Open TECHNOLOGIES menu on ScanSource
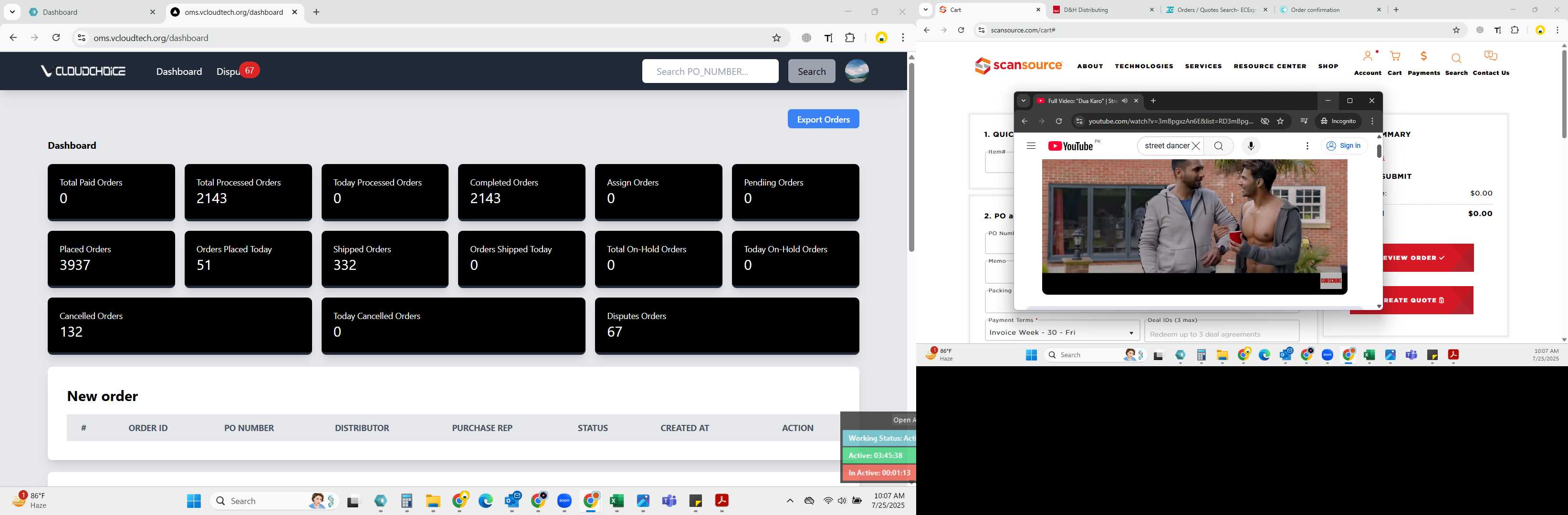This screenshot has height=515, width=1568. tap(1144, 66)
